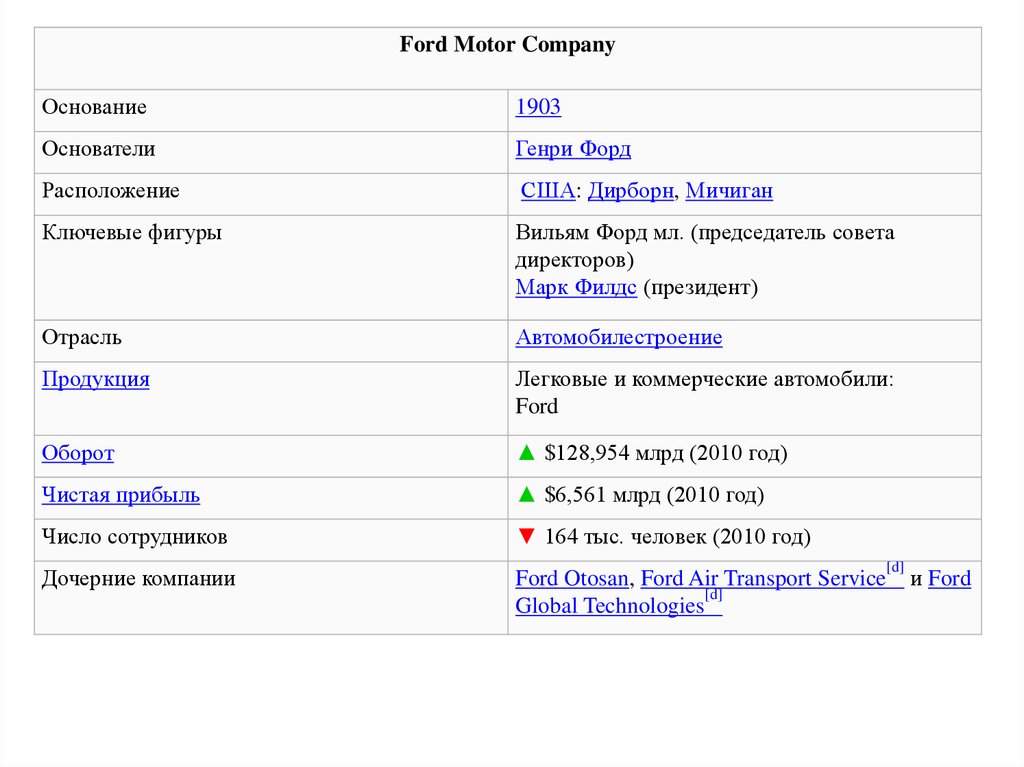Click the Ford Air Transport Service link
The height and width of the screenshot is (767, 1024).
(762, 578)
